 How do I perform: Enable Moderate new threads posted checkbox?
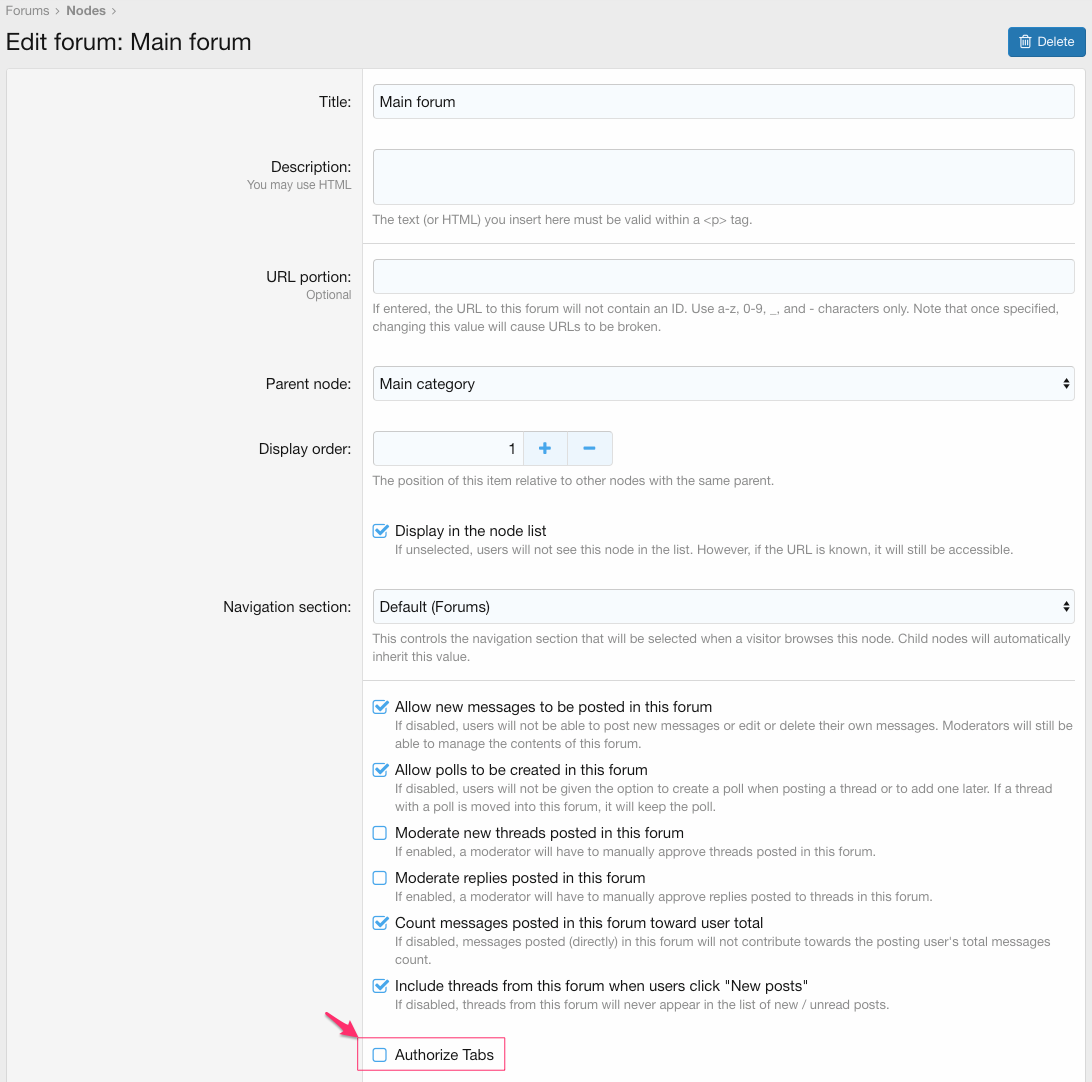tap(380, 833)
